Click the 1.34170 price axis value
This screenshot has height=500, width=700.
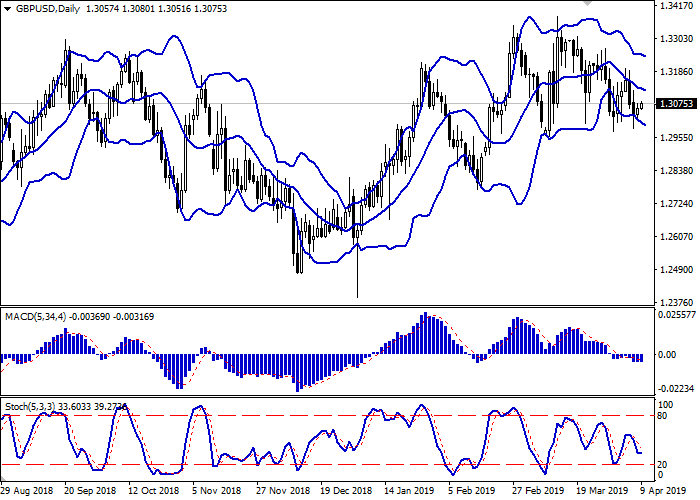click(676, 5)
